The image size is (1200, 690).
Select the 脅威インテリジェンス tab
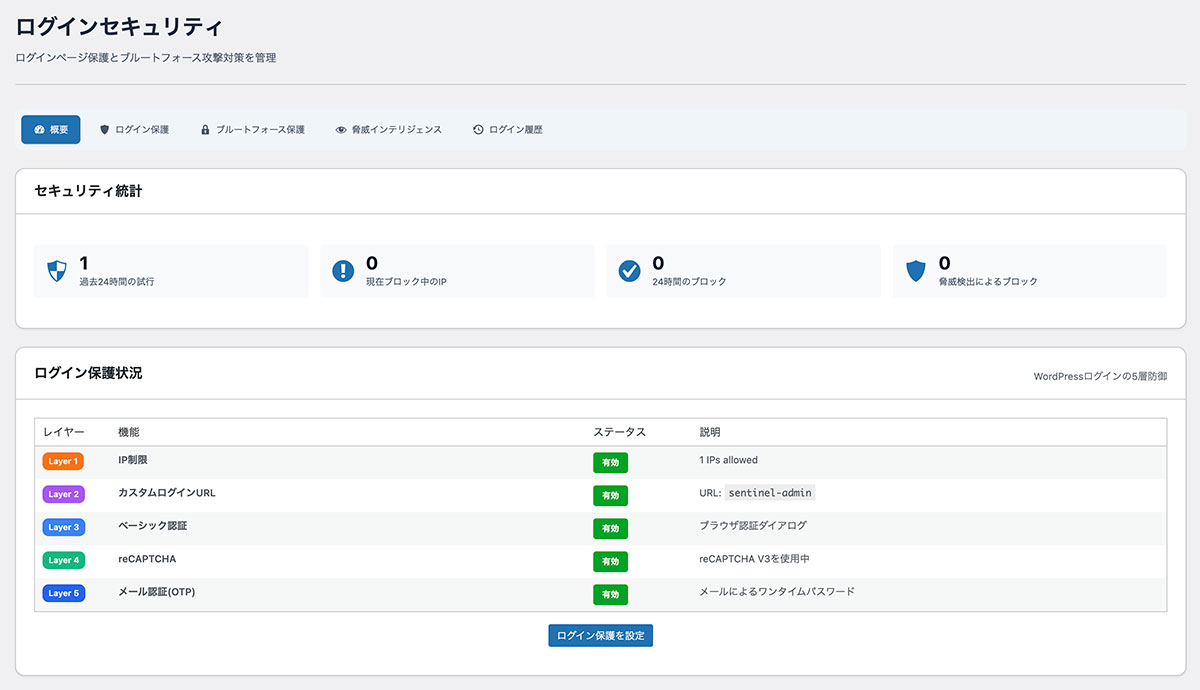[x=388, y=130]
